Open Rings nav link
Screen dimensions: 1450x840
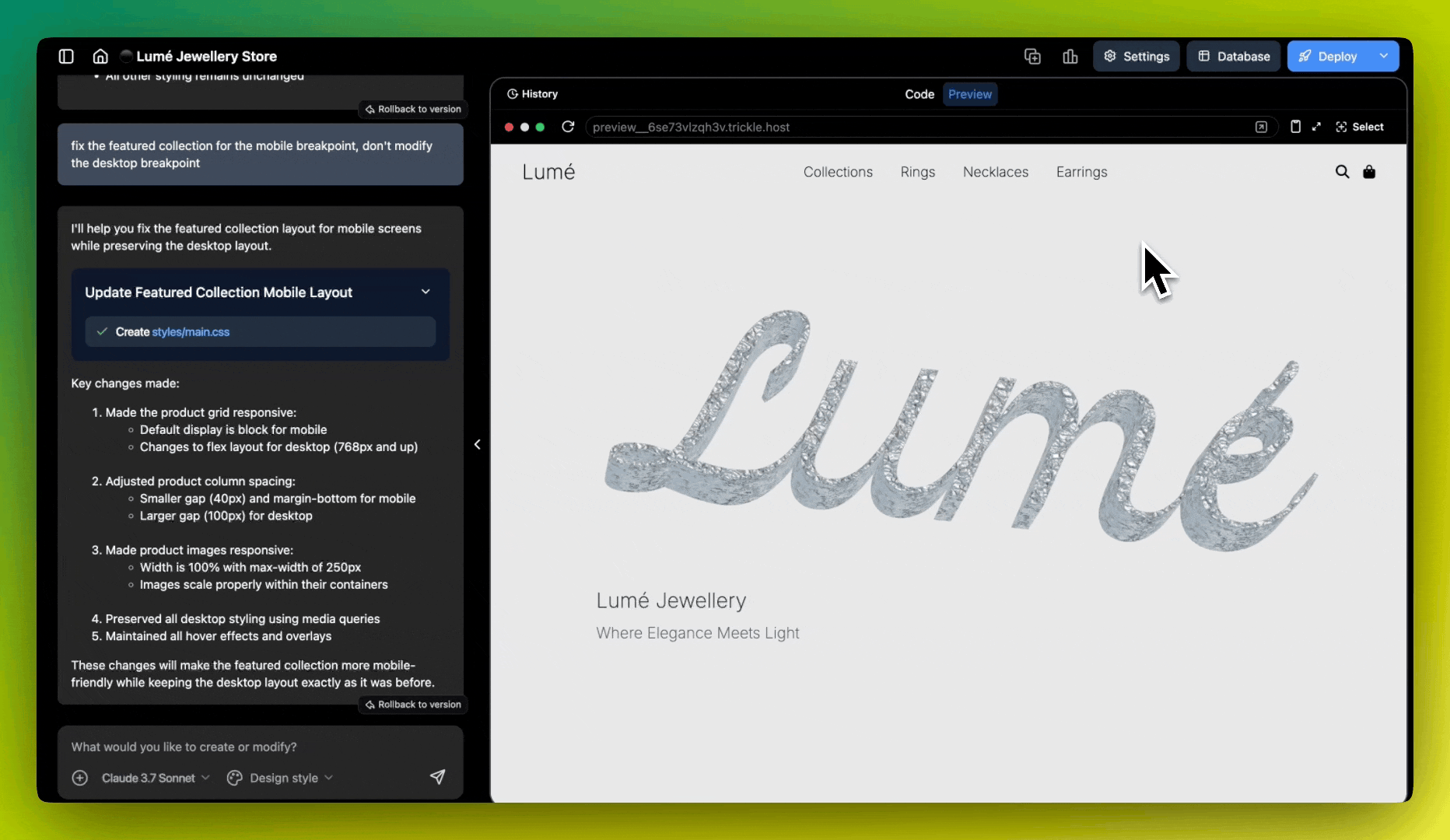(x=918, y=172)
